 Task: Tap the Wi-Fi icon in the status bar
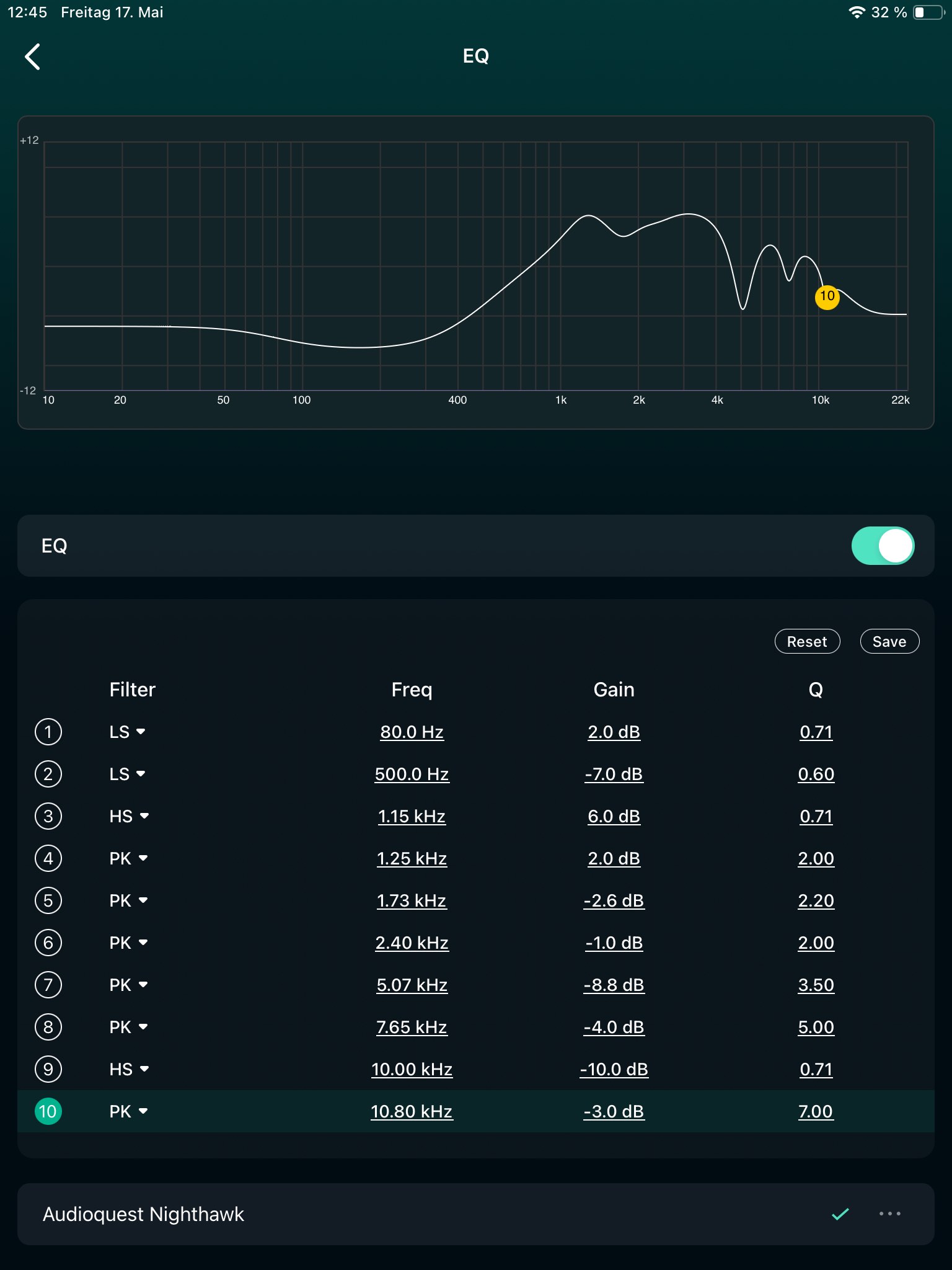[x=857, y=12]
